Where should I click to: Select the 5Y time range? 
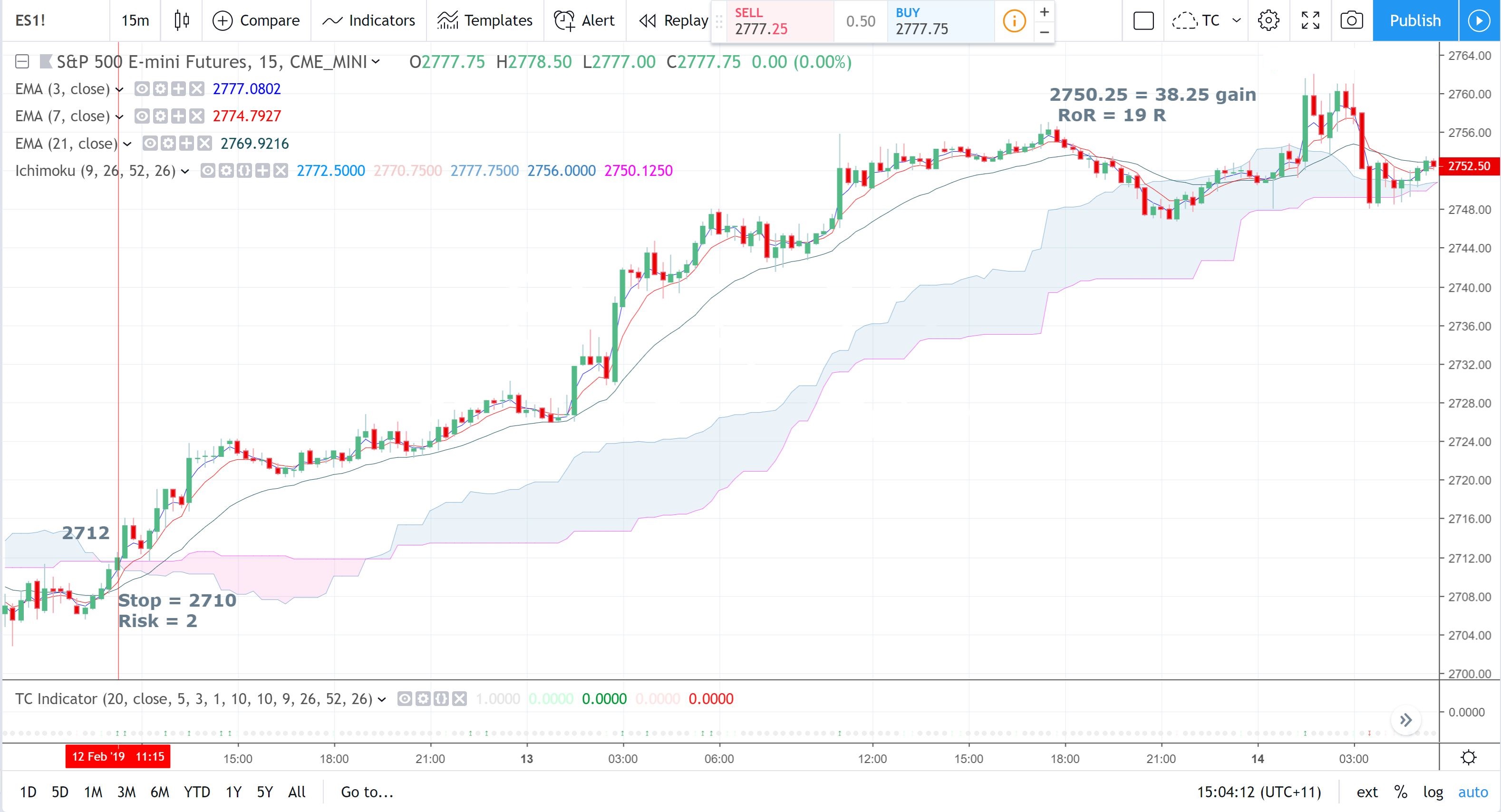click(x=265, y=792)
